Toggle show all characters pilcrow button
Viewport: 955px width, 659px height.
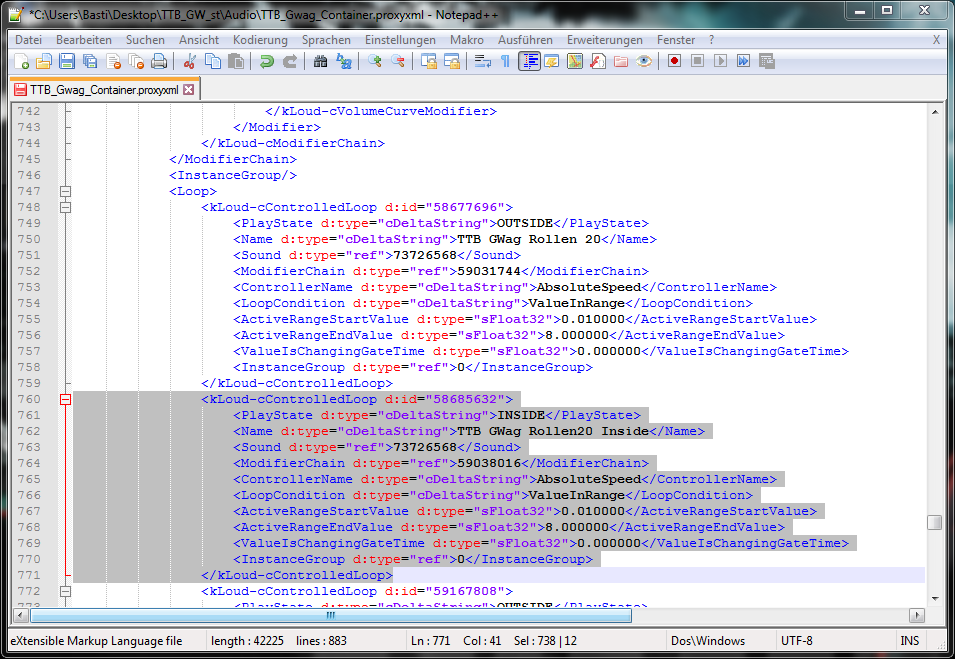(506, 61)
